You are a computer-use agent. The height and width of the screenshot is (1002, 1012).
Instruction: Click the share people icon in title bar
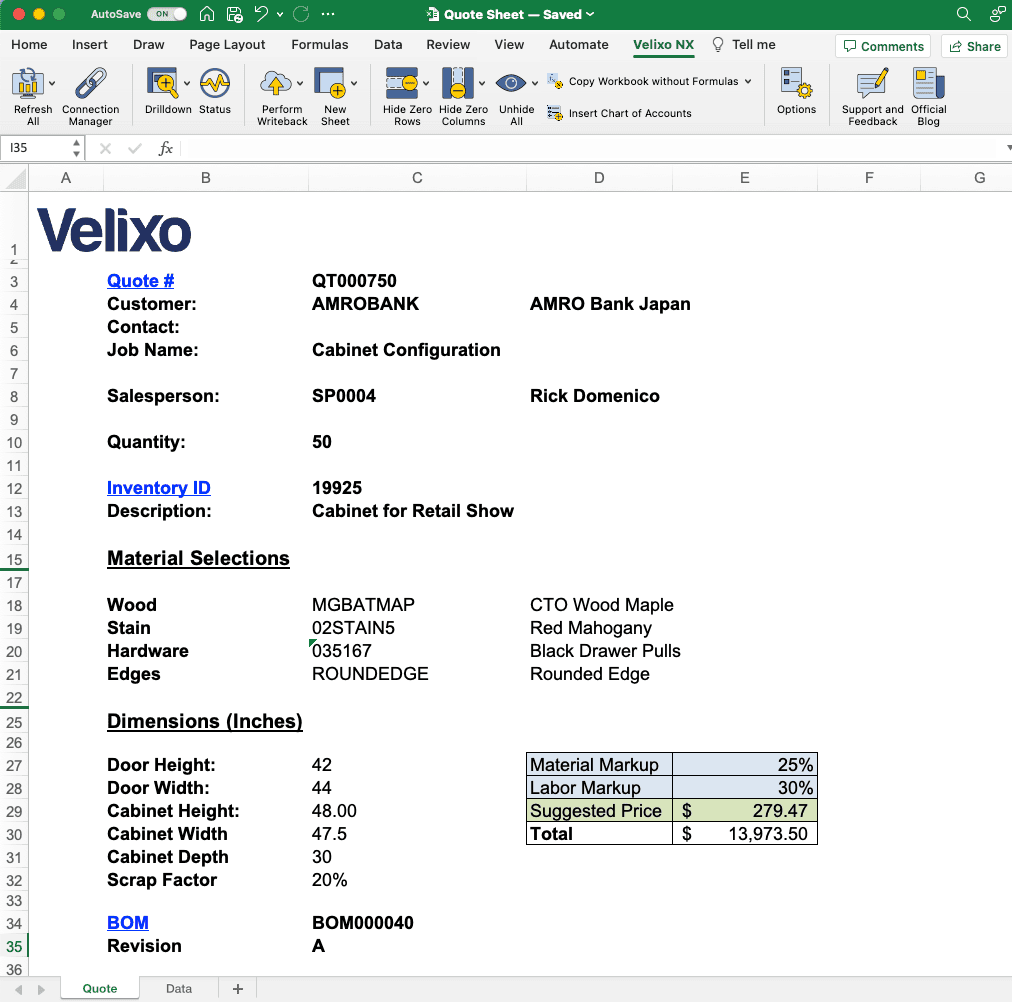click(x=998, y=14)
